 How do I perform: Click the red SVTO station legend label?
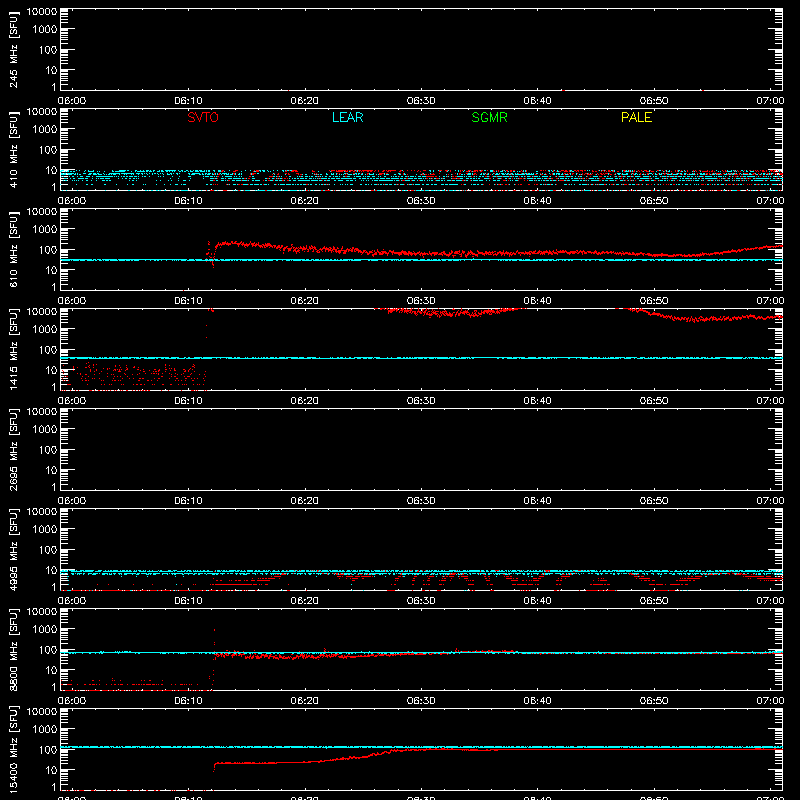203,117
